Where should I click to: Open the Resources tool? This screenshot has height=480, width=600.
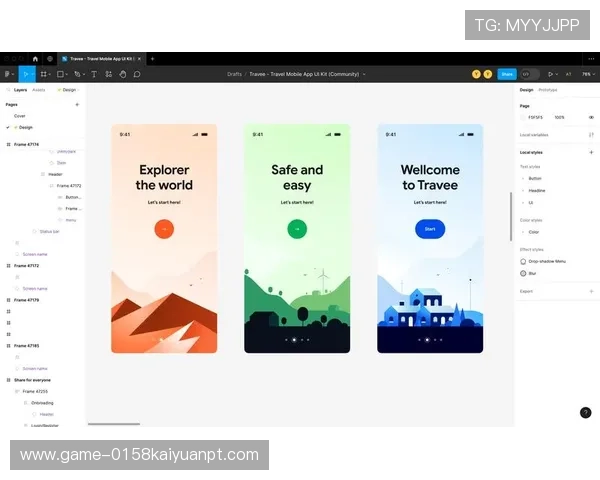(x=109, y=74)
